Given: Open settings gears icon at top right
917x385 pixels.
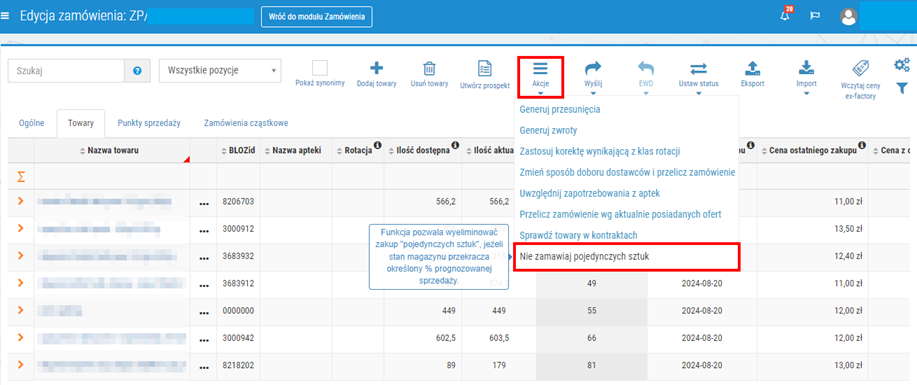Looking at the screenshot, I should (x=901, y=64).
